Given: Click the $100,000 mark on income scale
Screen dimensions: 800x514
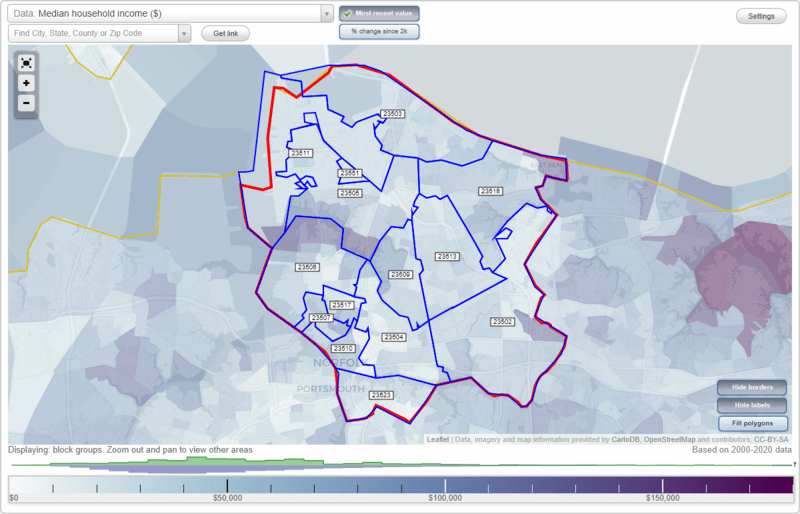Looking at the screenshot, I should click(x=445, y=498).
